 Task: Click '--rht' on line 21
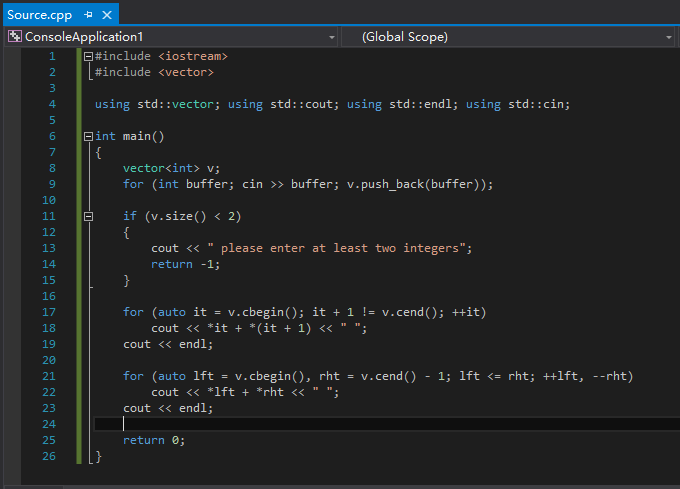point(609,376)
